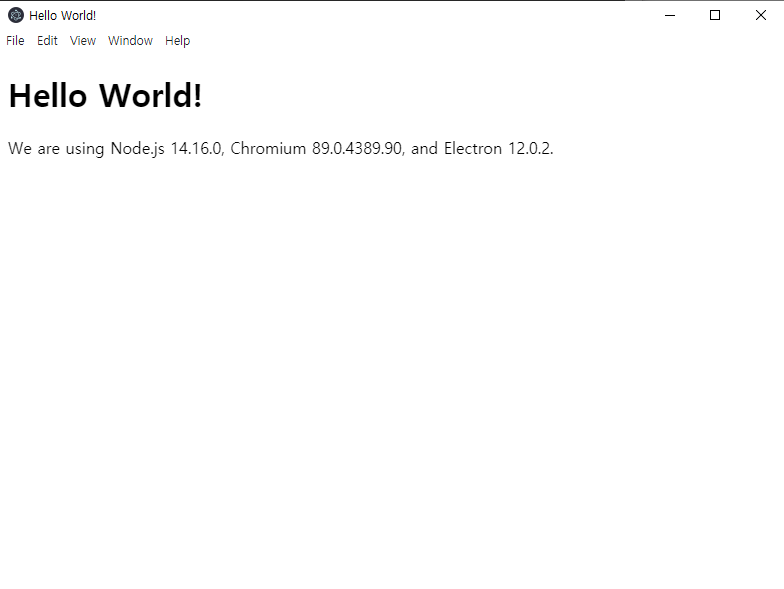The height and width of the screenshot is (589, 784).
Task: Click the "Hello World!" heading
Action: coord(106,95)
